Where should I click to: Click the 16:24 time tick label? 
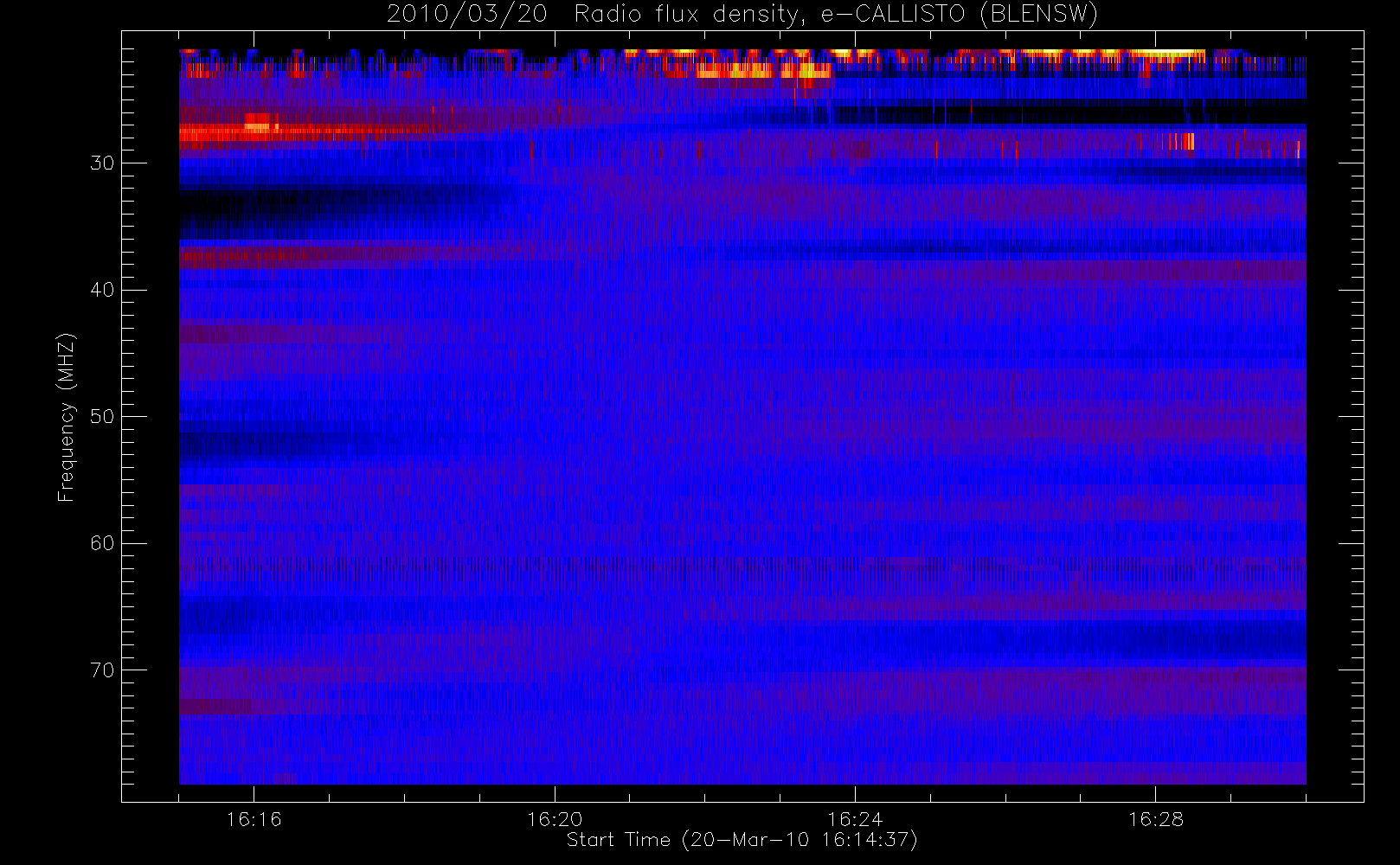coord(855,819)
